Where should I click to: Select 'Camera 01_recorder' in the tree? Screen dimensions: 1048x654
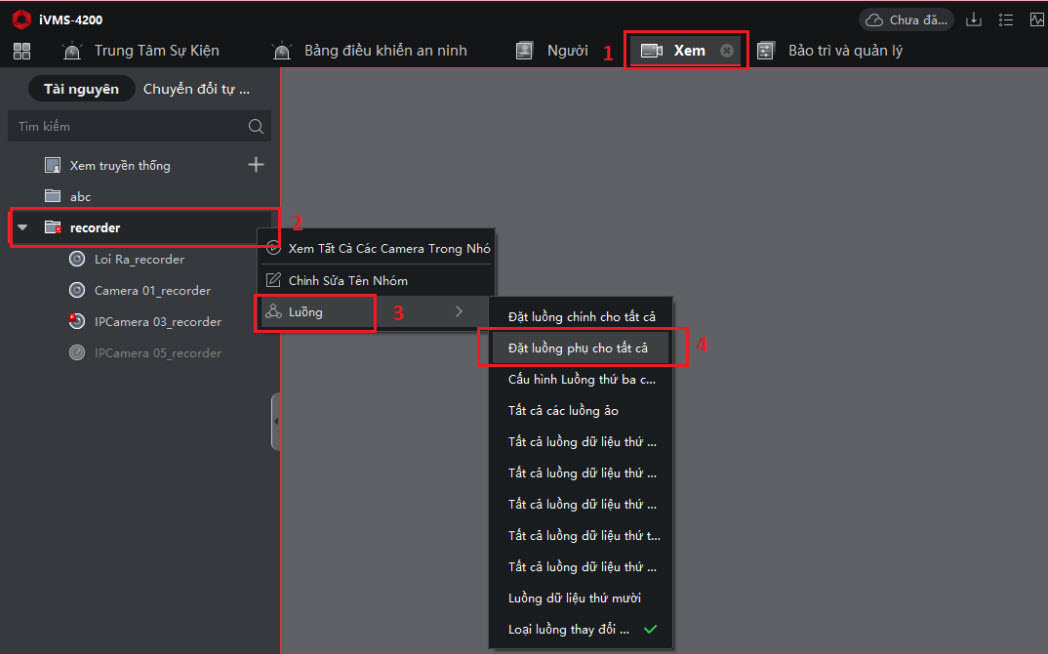pos(152,291)
